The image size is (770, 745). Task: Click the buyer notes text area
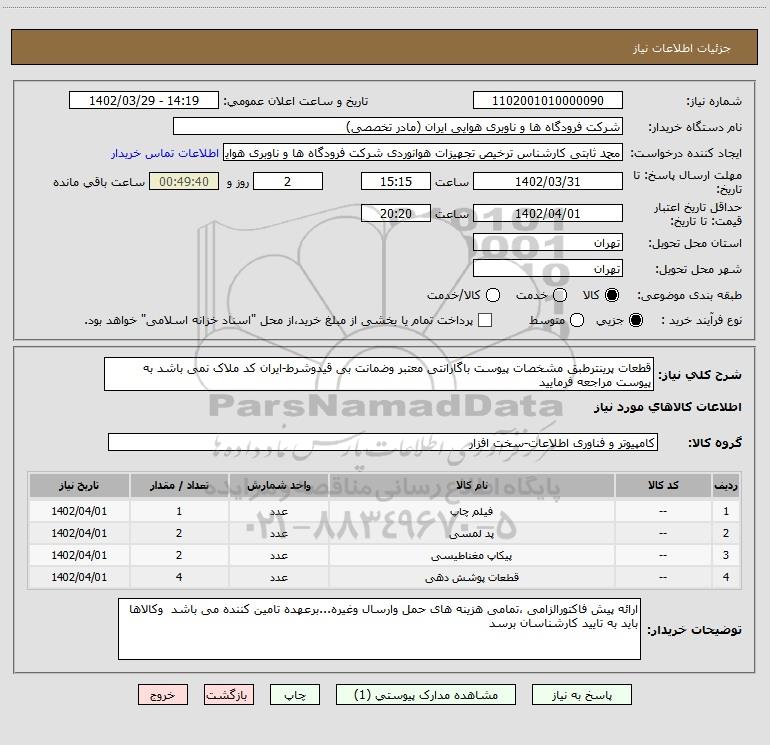tap(379, 629)
